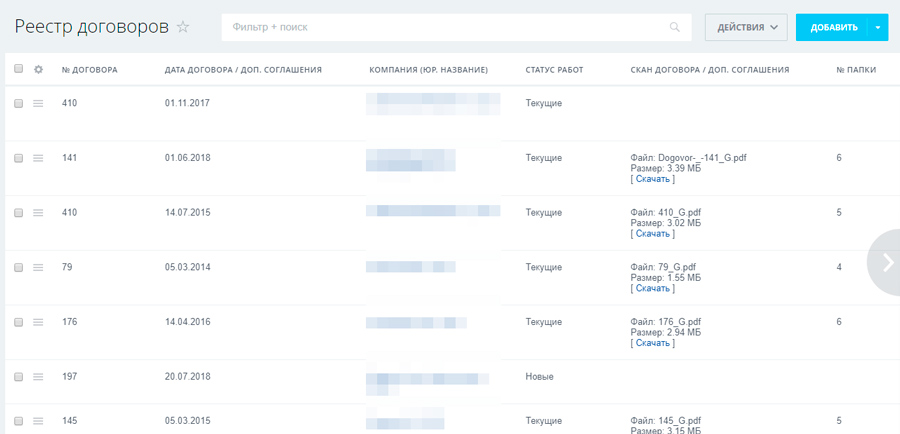Open row menu icon for contract 141
This screenshot has width=900, height=434.
coord(38,158)
